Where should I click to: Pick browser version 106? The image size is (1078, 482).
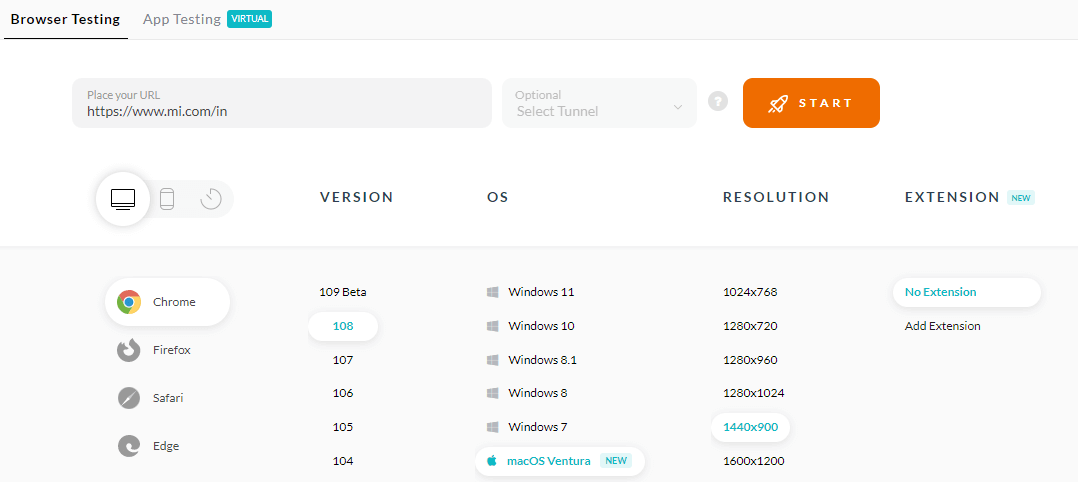(343, 393)
